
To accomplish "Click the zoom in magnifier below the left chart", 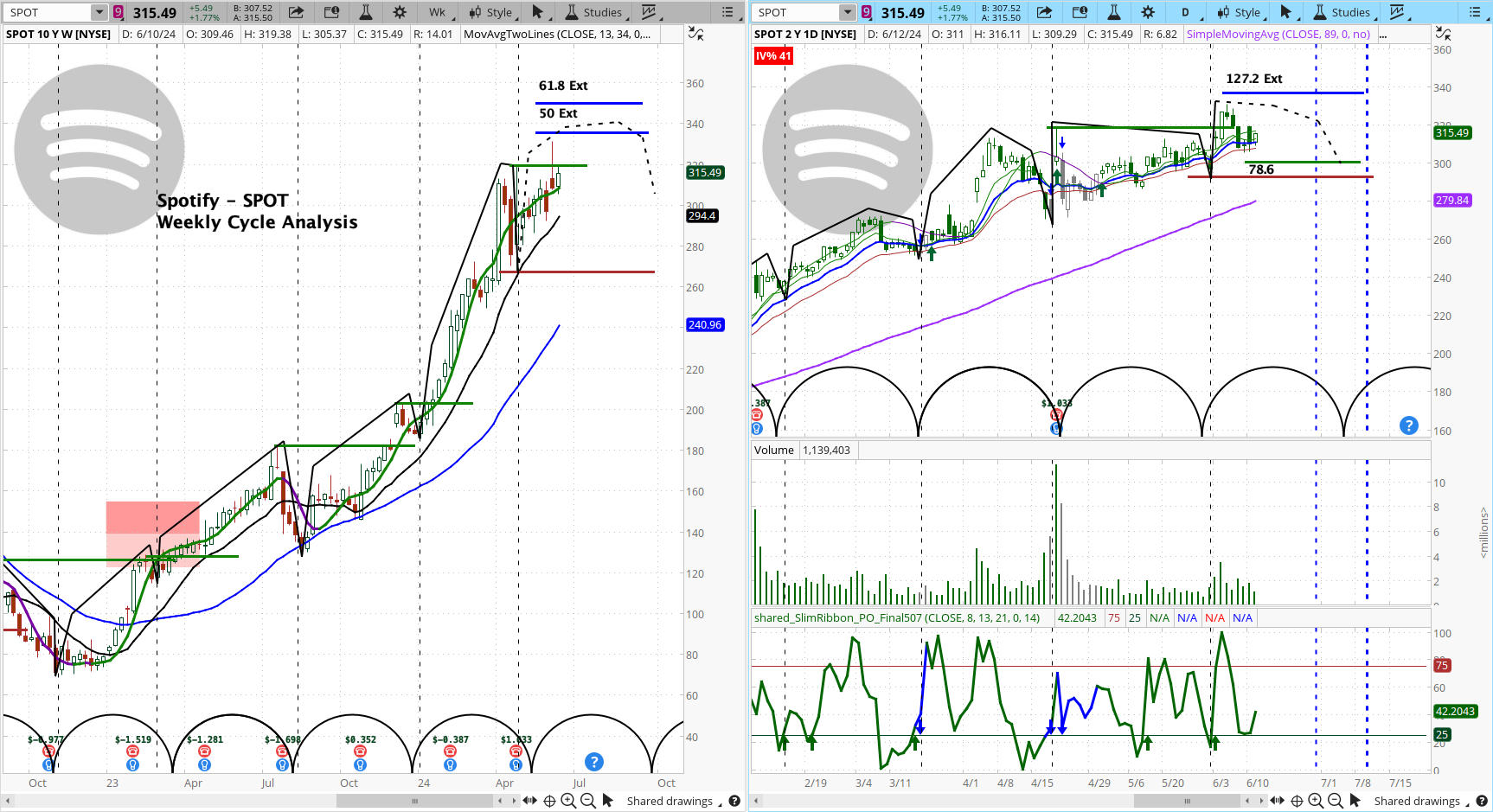I will (568, 801).
